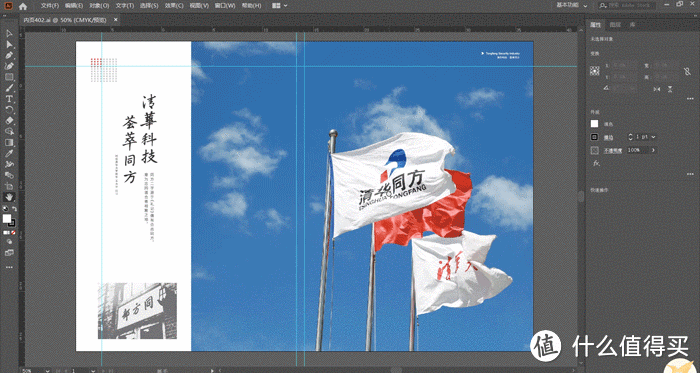Activate the Eyedropper tool
700x373 pixels.
coord(9,153)
